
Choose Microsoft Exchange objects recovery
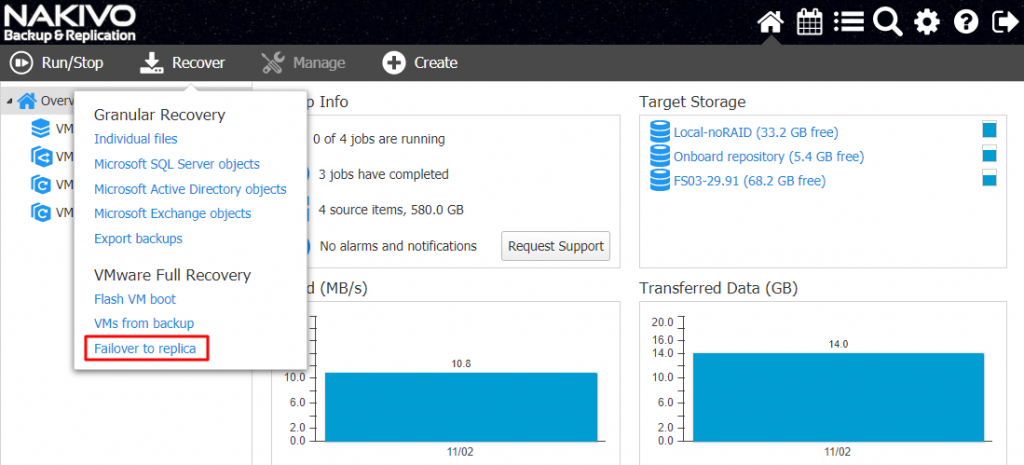point(172,214)
